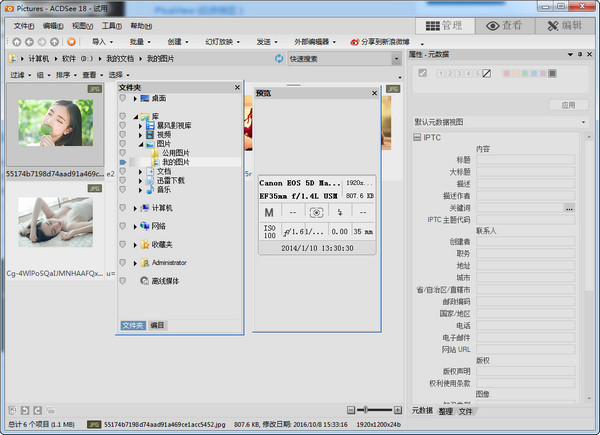This screenshot has height=435, width=600.
Task: Refresh the folder path bar
Action: pos(279,59)
